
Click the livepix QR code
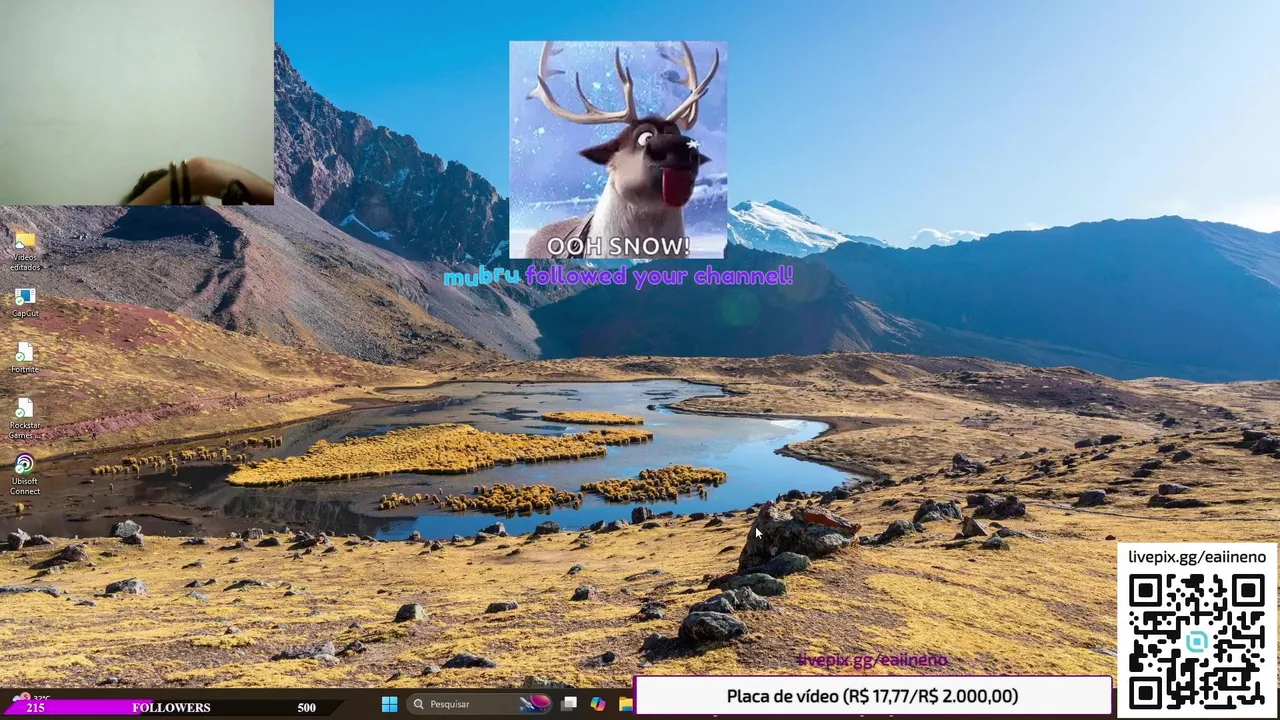tap(1196, 641)
